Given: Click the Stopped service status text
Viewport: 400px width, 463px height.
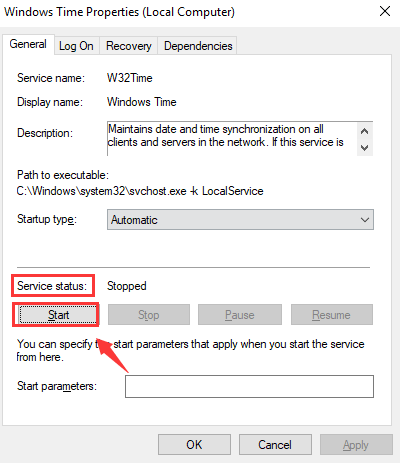Looking at the screenshot, I should [x=127, y=286].
